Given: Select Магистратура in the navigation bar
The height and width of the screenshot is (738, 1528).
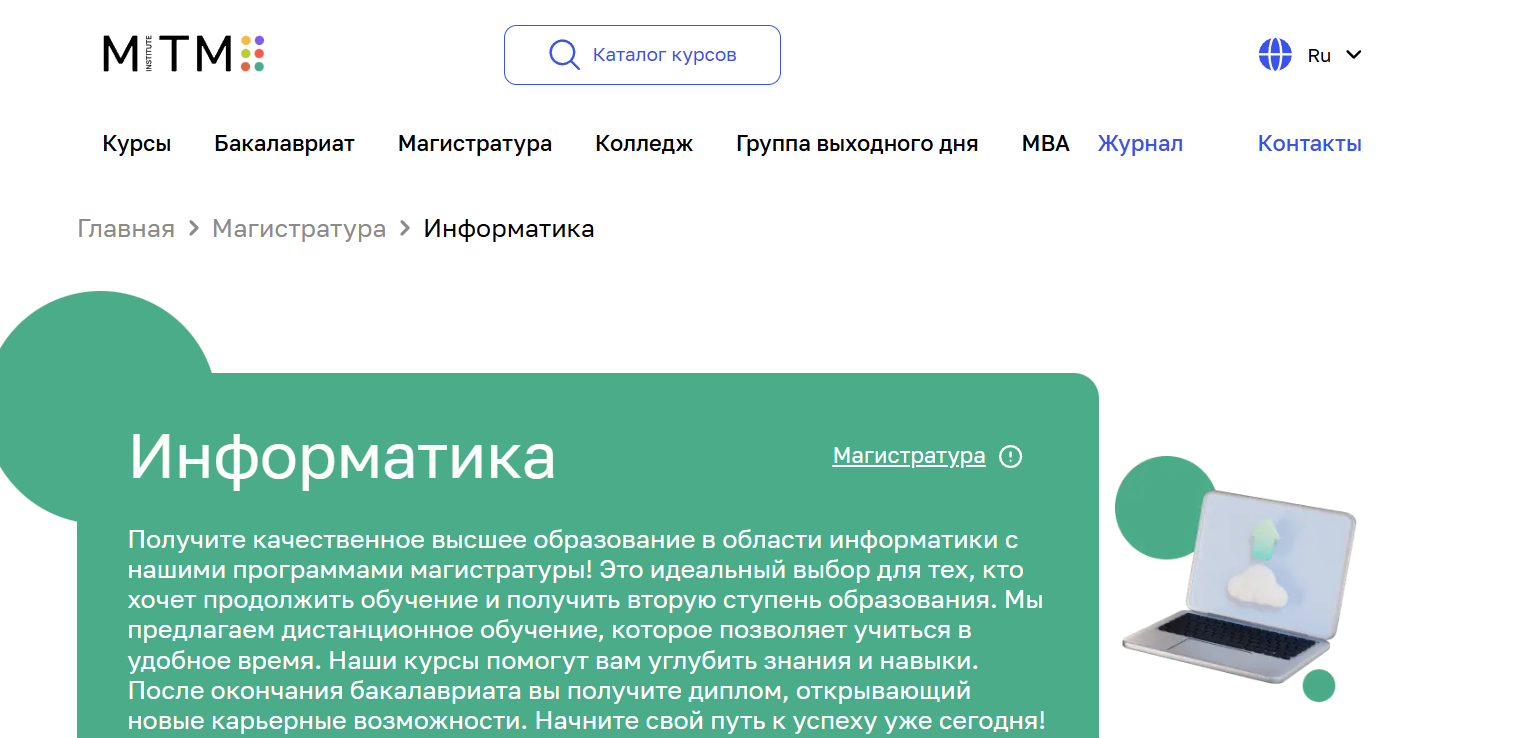Looking at the screenshot, I should tap(475, 144).
